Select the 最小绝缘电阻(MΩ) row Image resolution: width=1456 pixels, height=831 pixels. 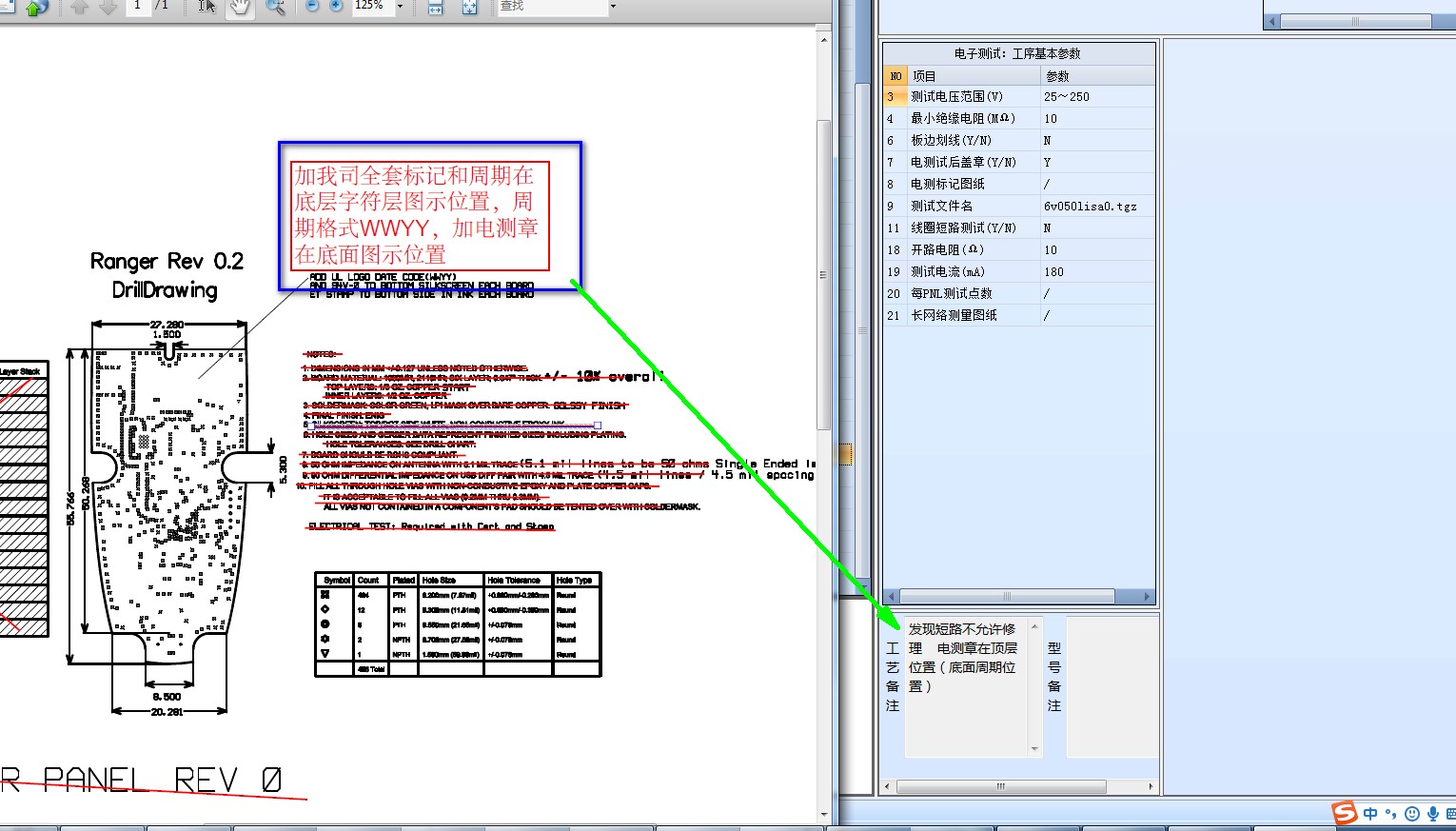1019,118
